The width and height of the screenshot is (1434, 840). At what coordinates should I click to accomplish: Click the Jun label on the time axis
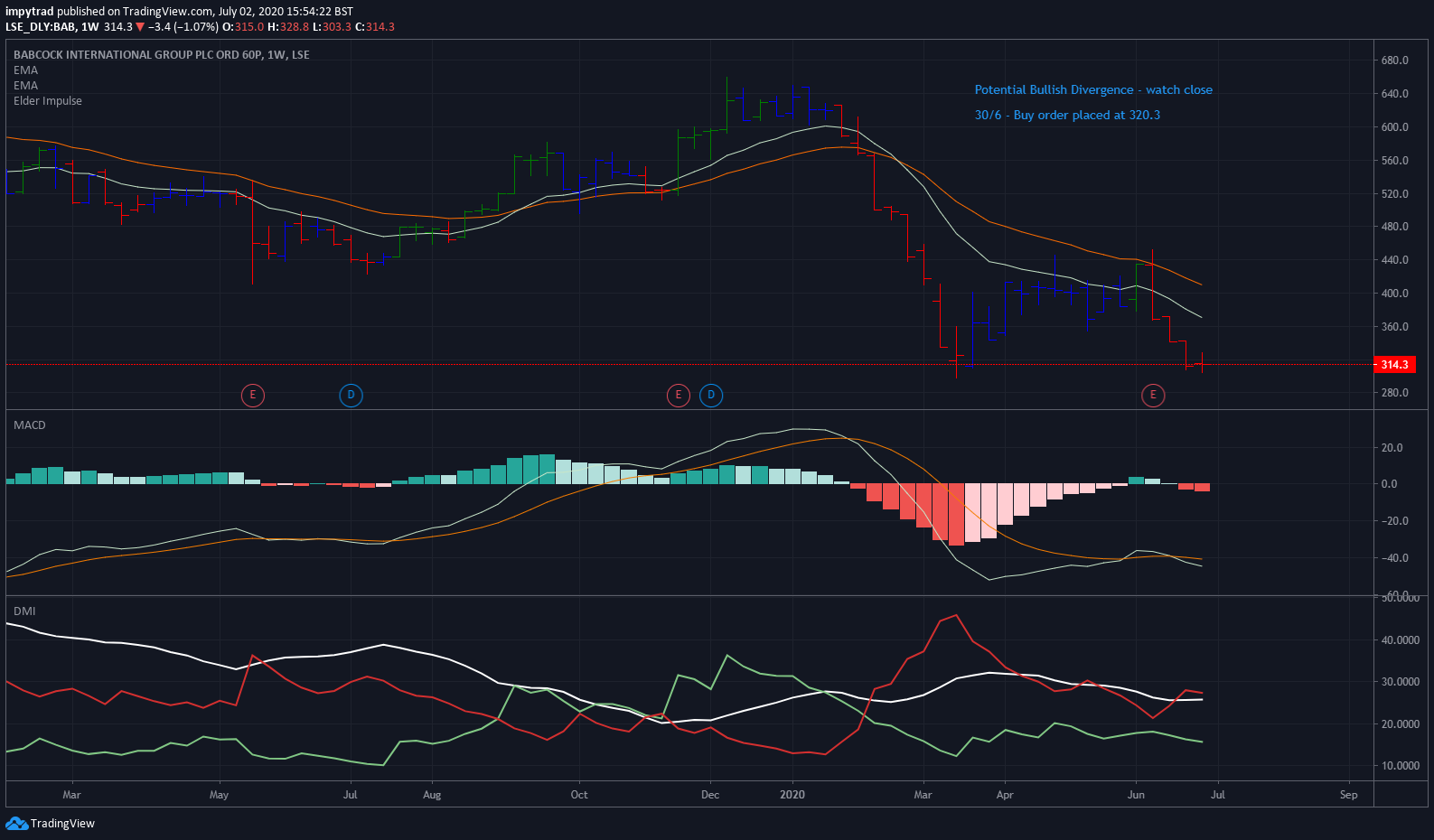1136,795
